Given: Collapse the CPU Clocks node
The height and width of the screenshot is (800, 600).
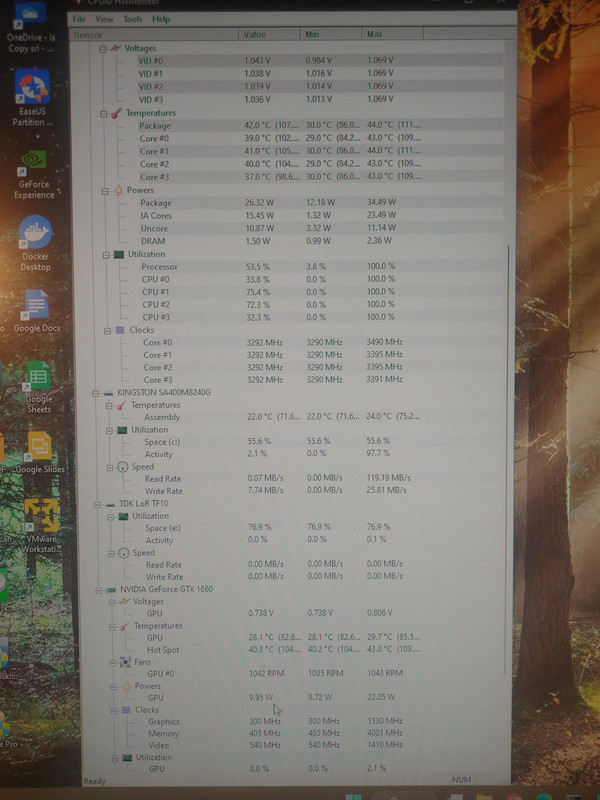Looking at the screenshot, I should pyautogui.click(x=107, y=331).
